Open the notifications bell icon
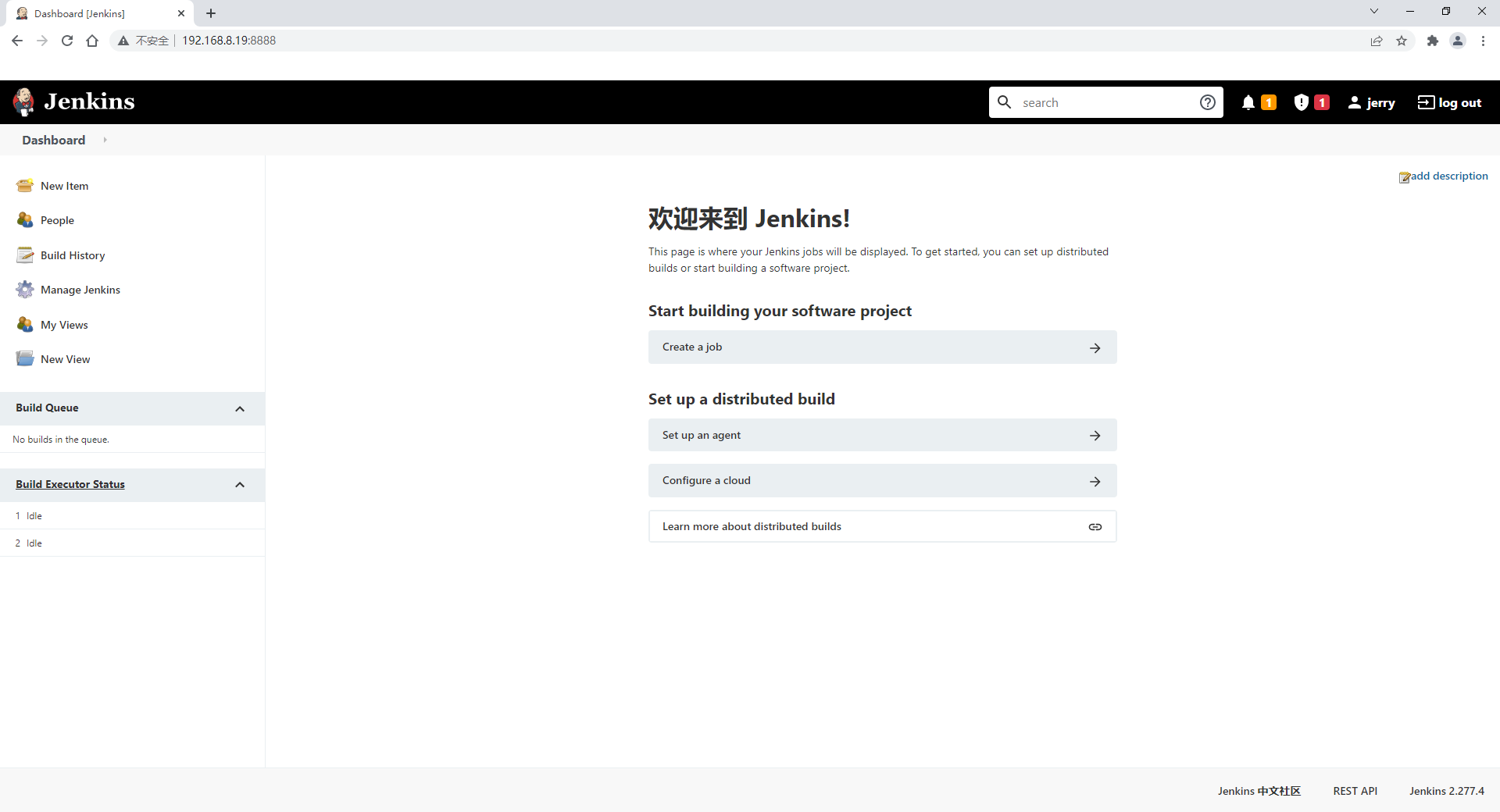1500x812 pixels. click(1248, 102)
